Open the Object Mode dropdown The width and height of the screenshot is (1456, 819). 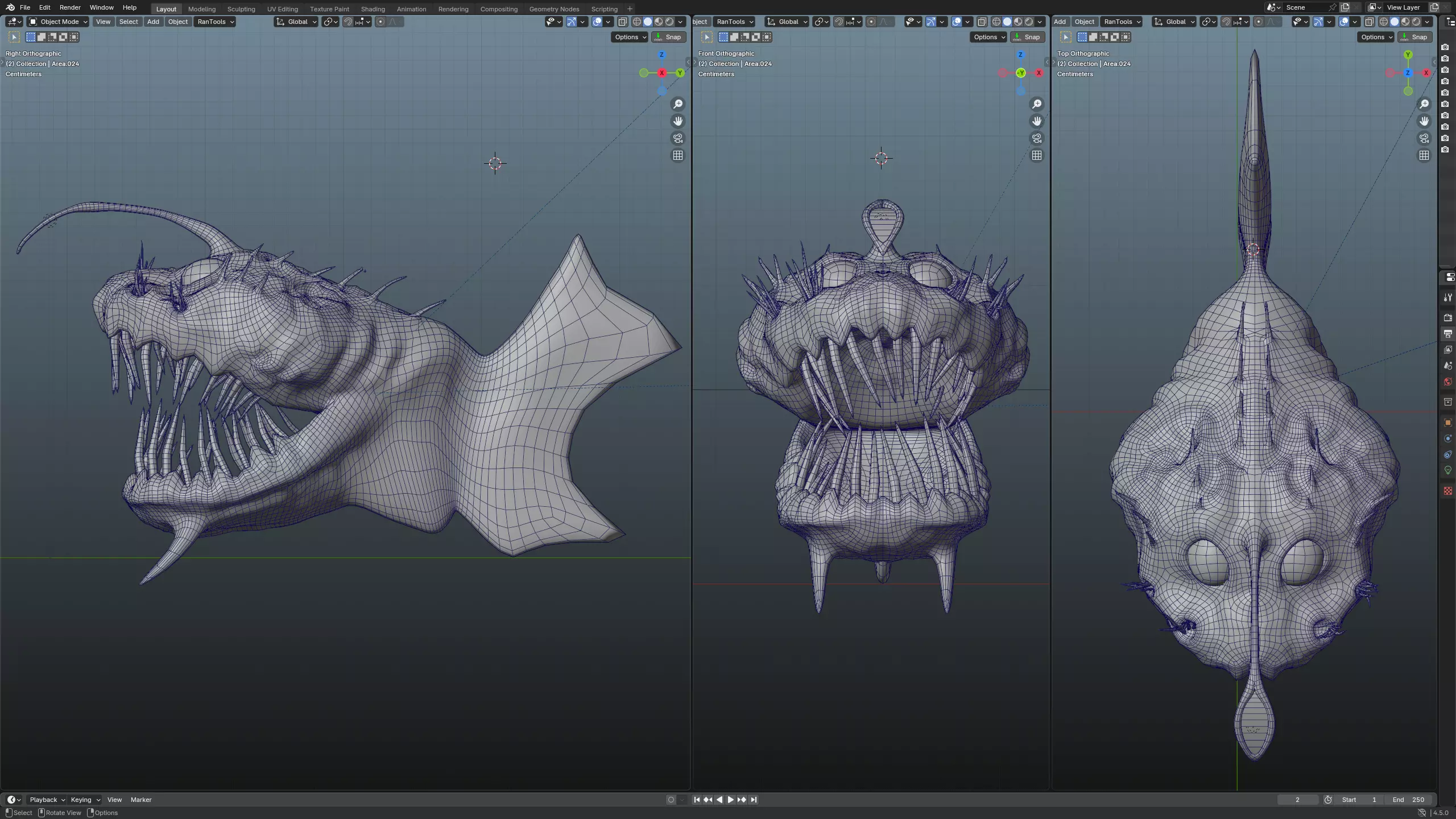point(58,22)
